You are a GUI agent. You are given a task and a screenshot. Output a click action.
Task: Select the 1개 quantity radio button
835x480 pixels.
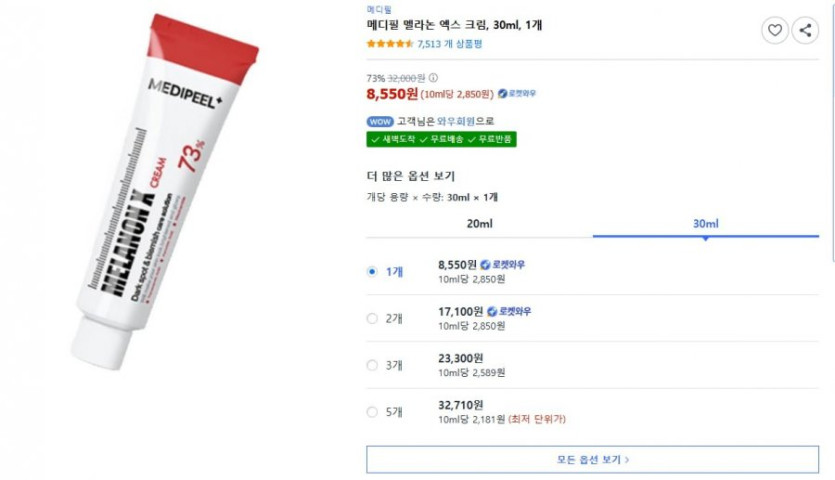372,271
